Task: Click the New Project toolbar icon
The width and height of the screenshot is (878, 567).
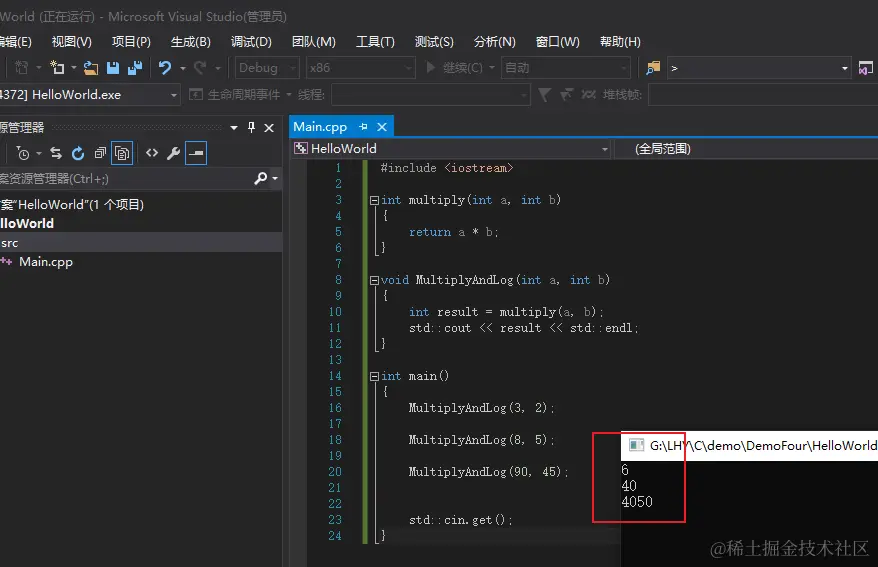Action: click(x=57, y=68)
